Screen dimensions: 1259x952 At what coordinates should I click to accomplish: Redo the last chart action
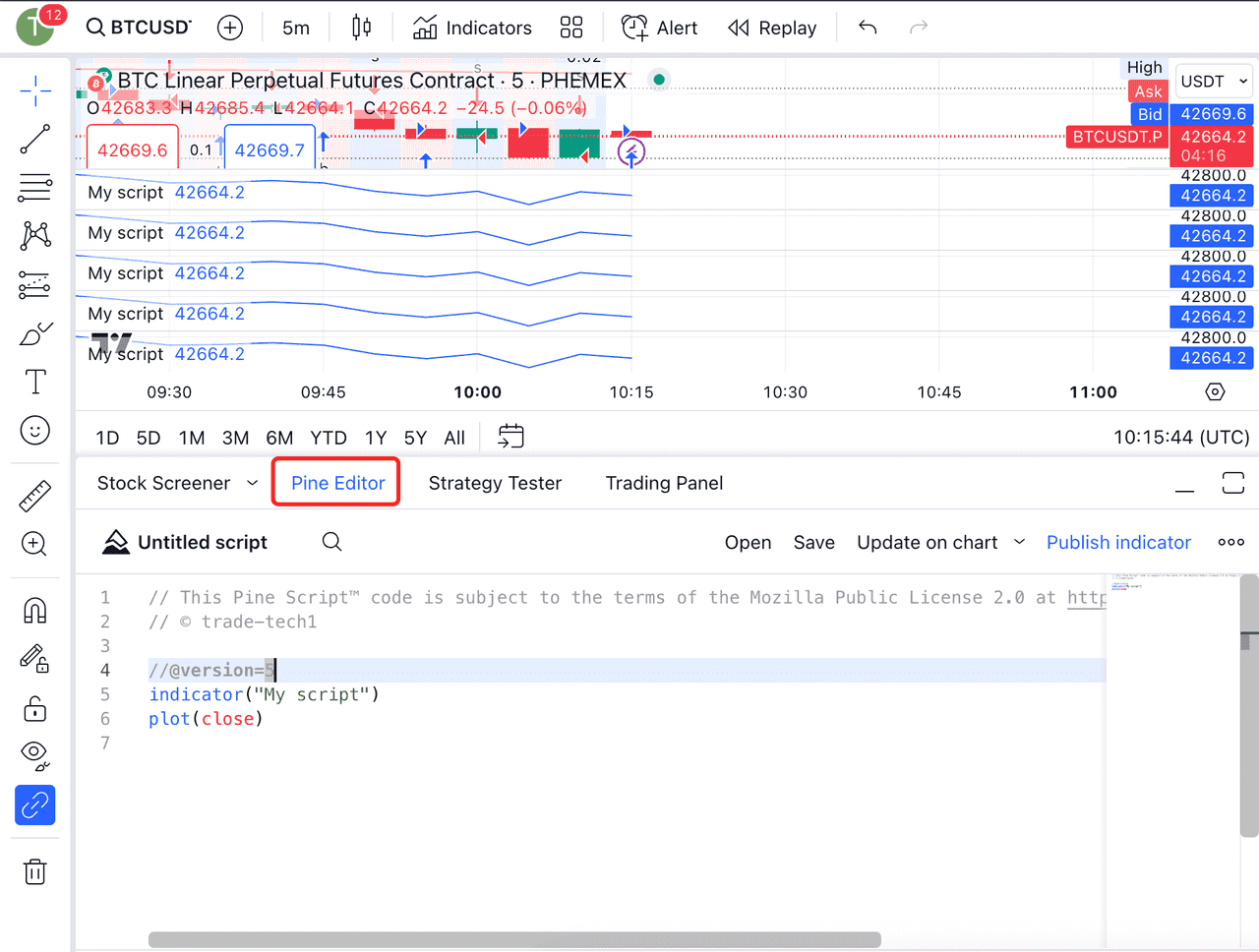[x=919, y=28]
